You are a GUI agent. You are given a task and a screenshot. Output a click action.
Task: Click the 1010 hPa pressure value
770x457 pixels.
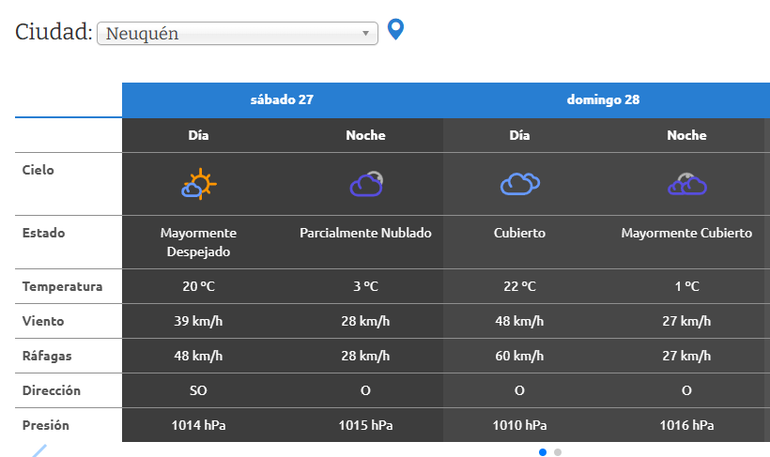tap(520, 425)
